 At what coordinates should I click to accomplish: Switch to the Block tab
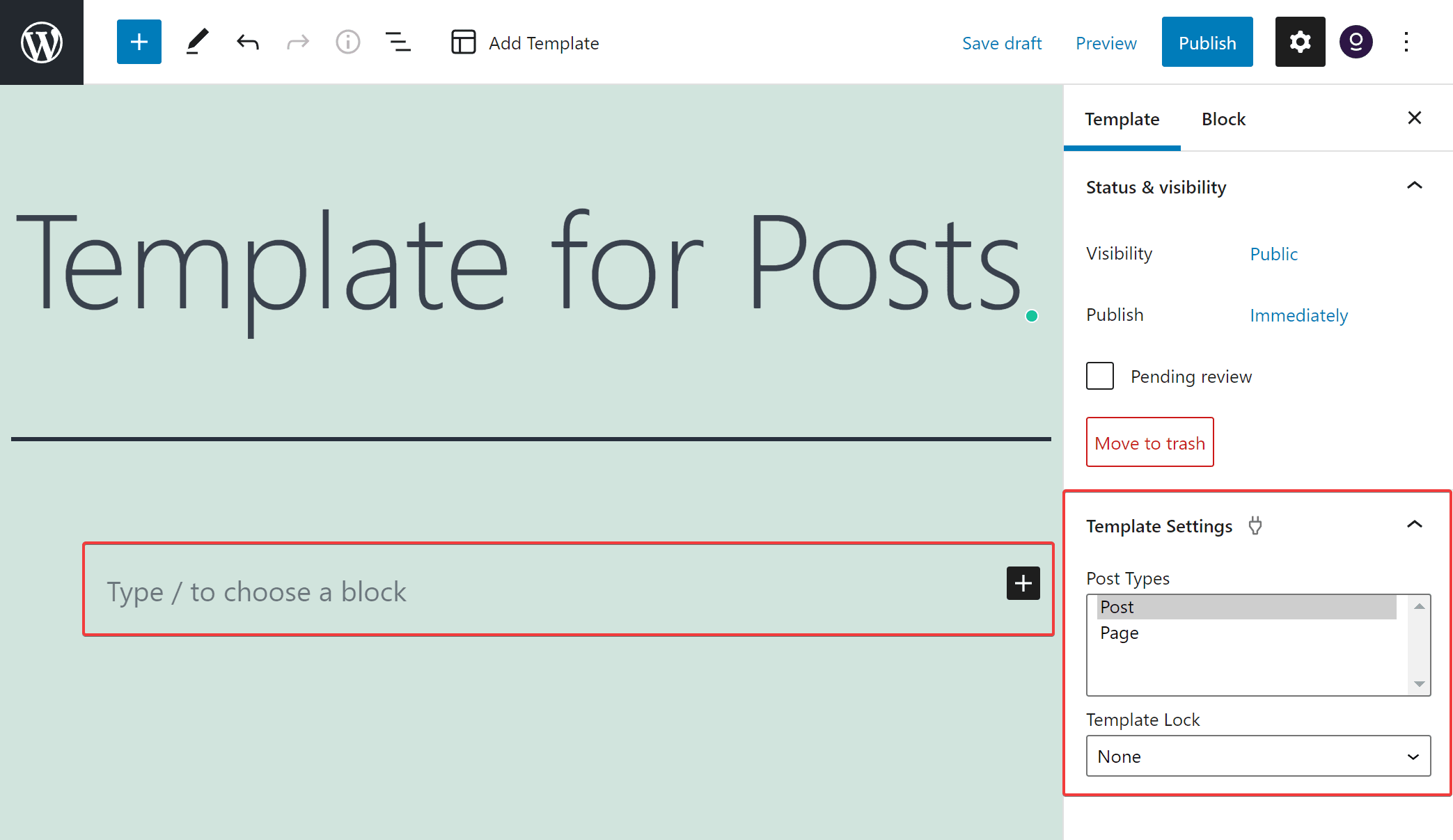(1223, 118)
